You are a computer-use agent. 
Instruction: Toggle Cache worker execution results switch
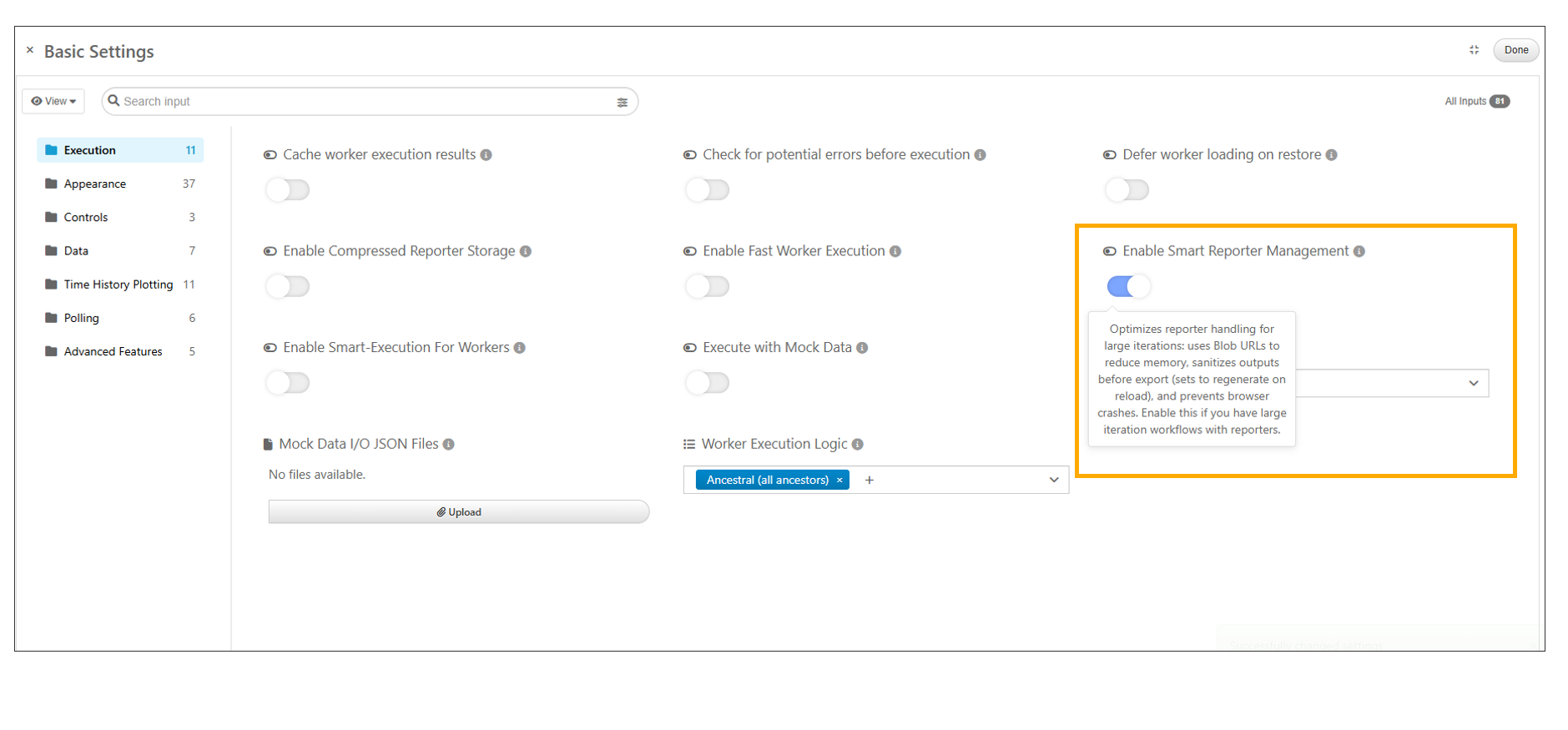[288, 190]
